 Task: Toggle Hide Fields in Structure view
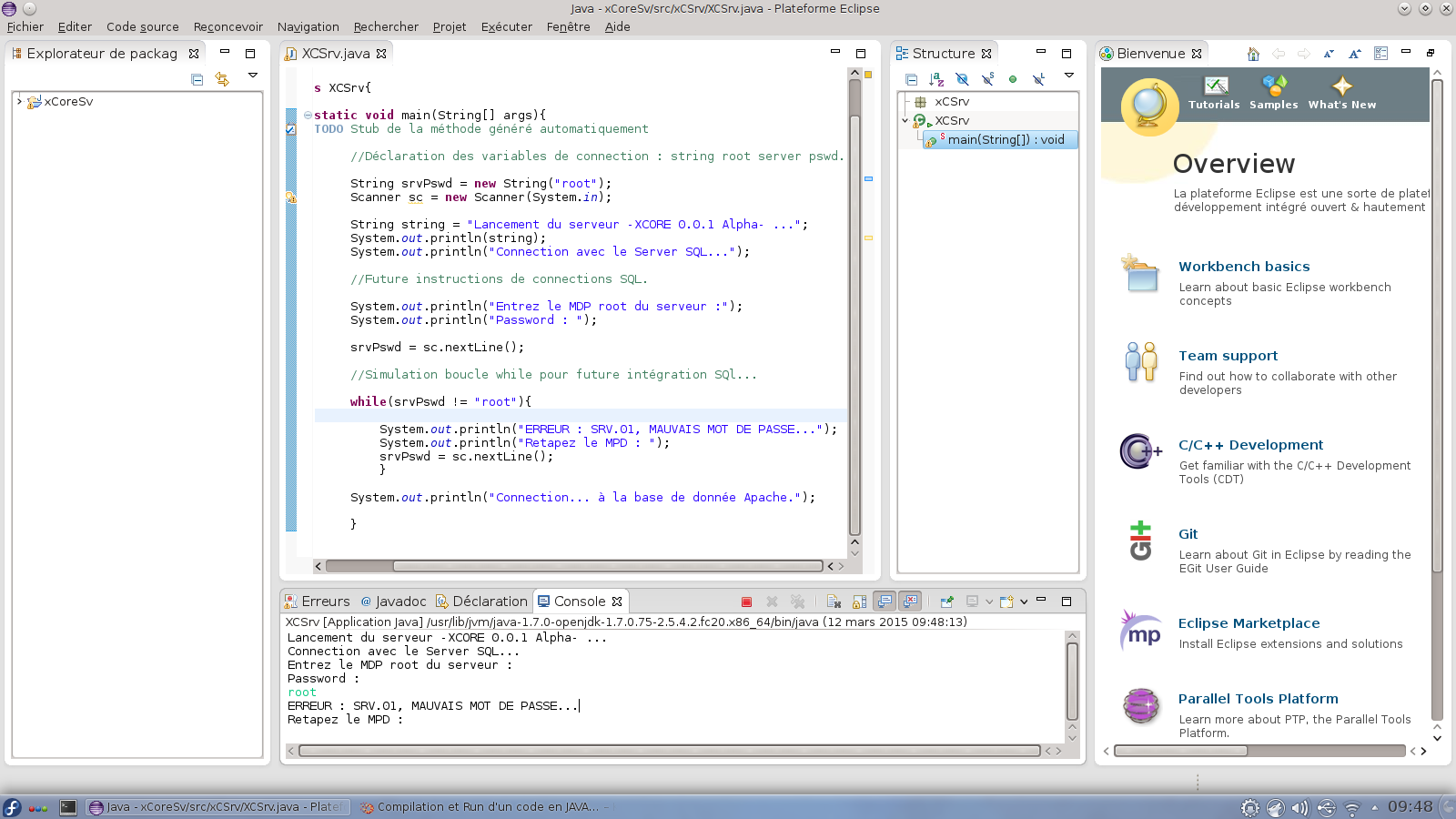pyautogui.click(x=962, y=79)
